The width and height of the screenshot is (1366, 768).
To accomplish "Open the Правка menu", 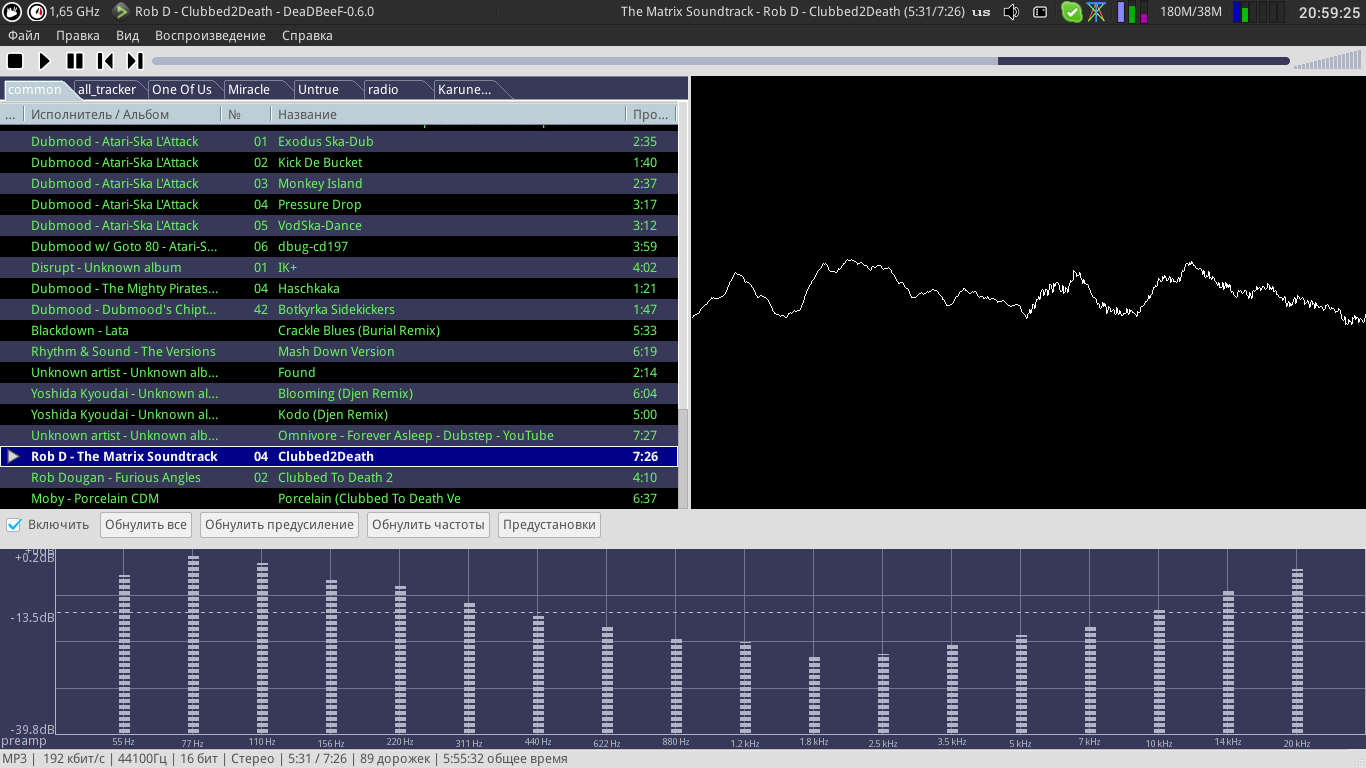I will click(x=78, y=35).
